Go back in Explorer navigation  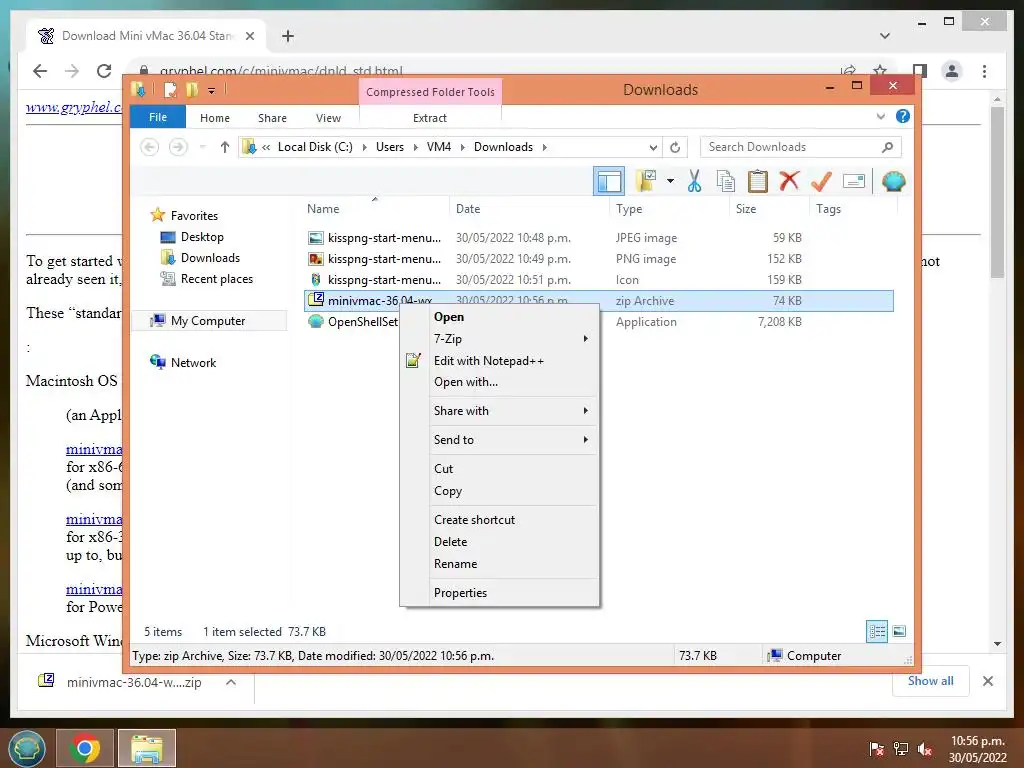(150, 147)
